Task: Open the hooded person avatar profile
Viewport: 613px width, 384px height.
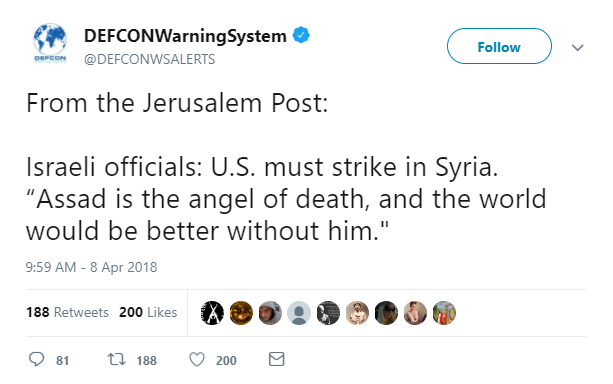Action: point(270,313)
